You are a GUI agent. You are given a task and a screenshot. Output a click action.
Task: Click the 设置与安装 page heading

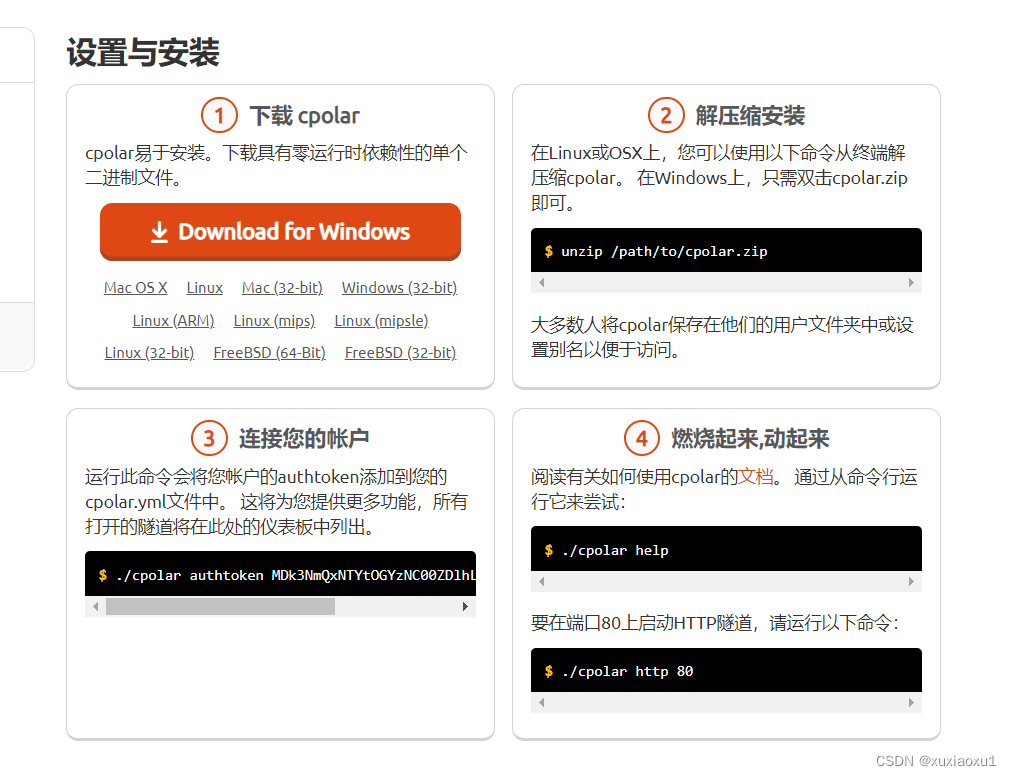143,52
